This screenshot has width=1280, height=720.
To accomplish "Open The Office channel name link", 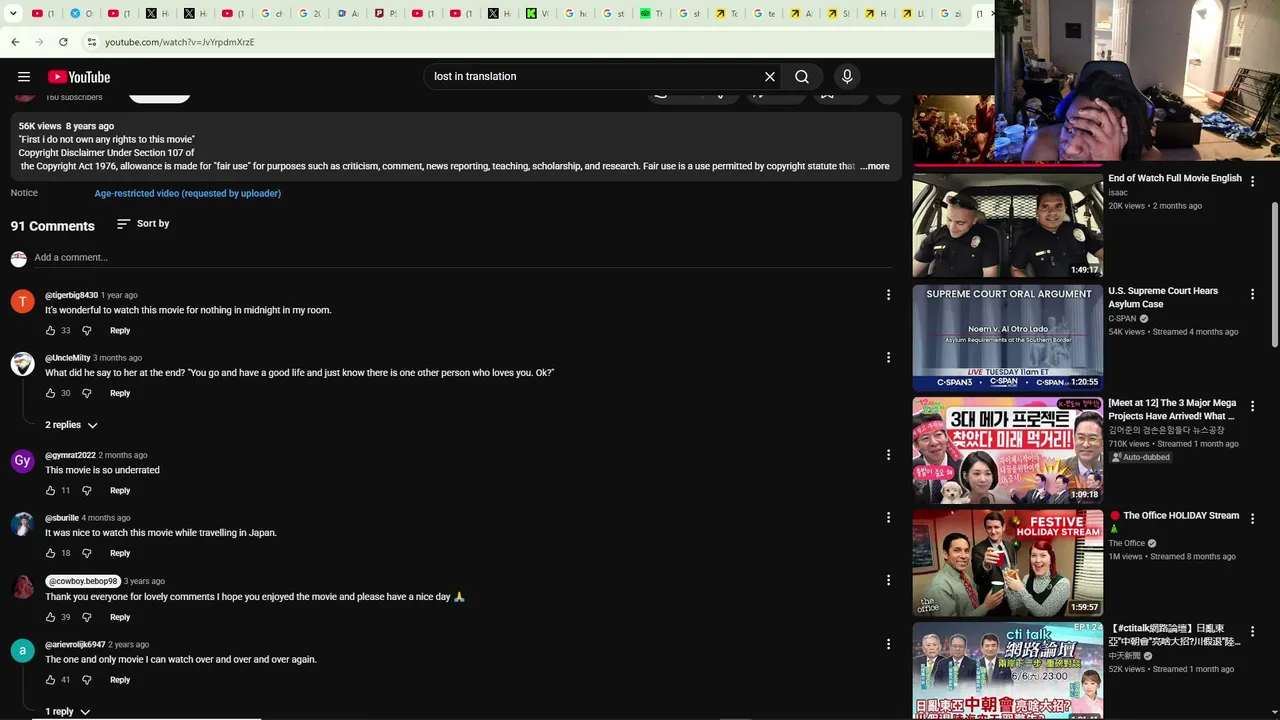I will [1126, 544].
